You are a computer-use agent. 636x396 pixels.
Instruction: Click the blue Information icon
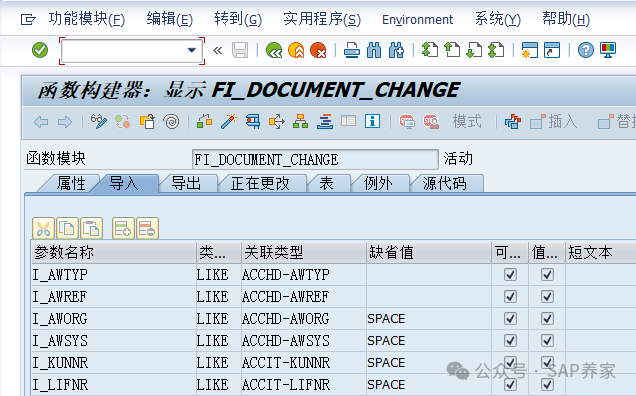[372, 121]
